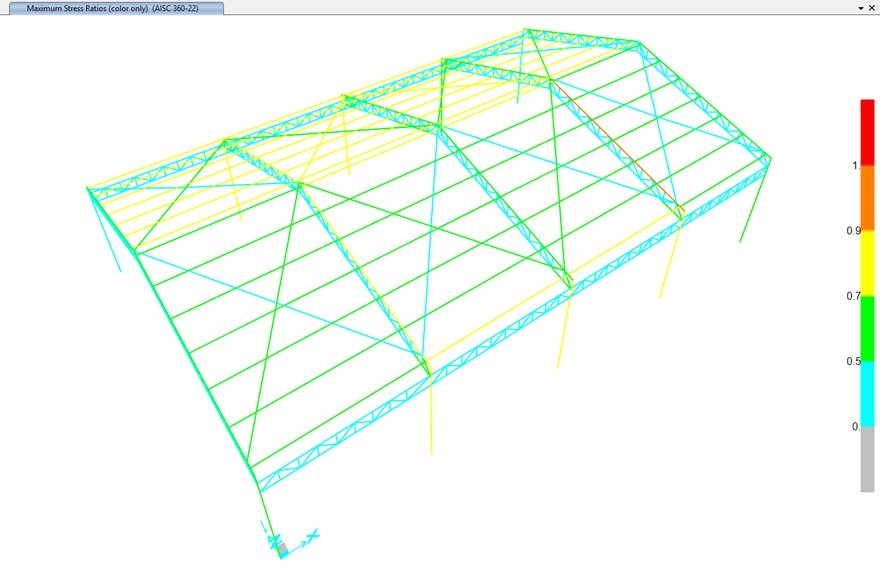Screen dimensions: 880x570
Task: Select the gray support marker at origin
Action: [x=281, y=547]
